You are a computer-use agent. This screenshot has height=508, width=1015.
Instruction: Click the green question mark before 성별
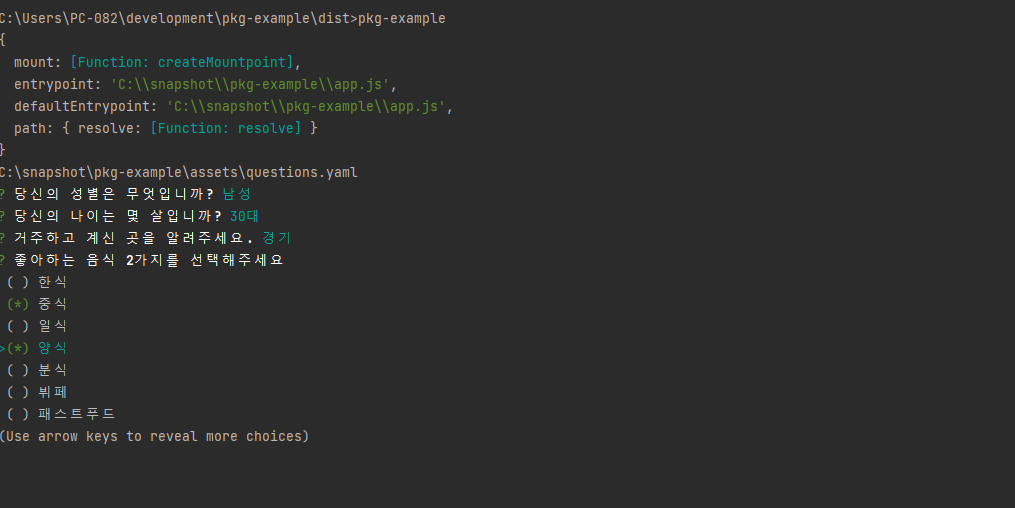3,194
